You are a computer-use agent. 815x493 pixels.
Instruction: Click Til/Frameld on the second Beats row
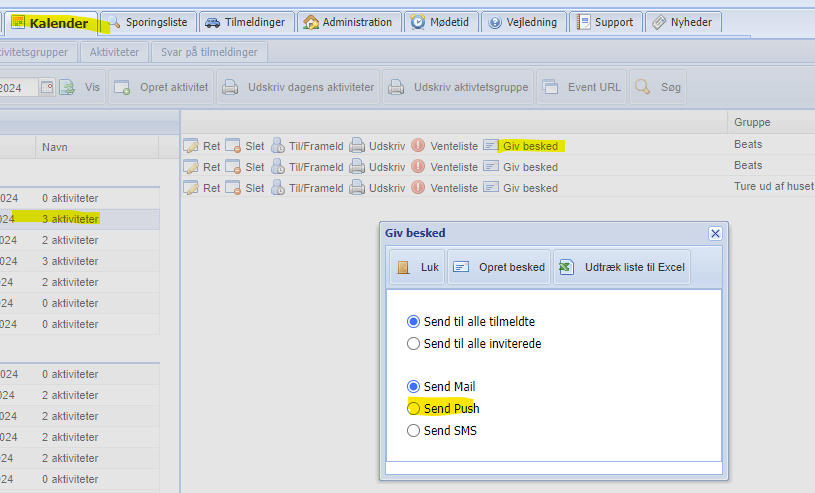(x=307, y=167)
